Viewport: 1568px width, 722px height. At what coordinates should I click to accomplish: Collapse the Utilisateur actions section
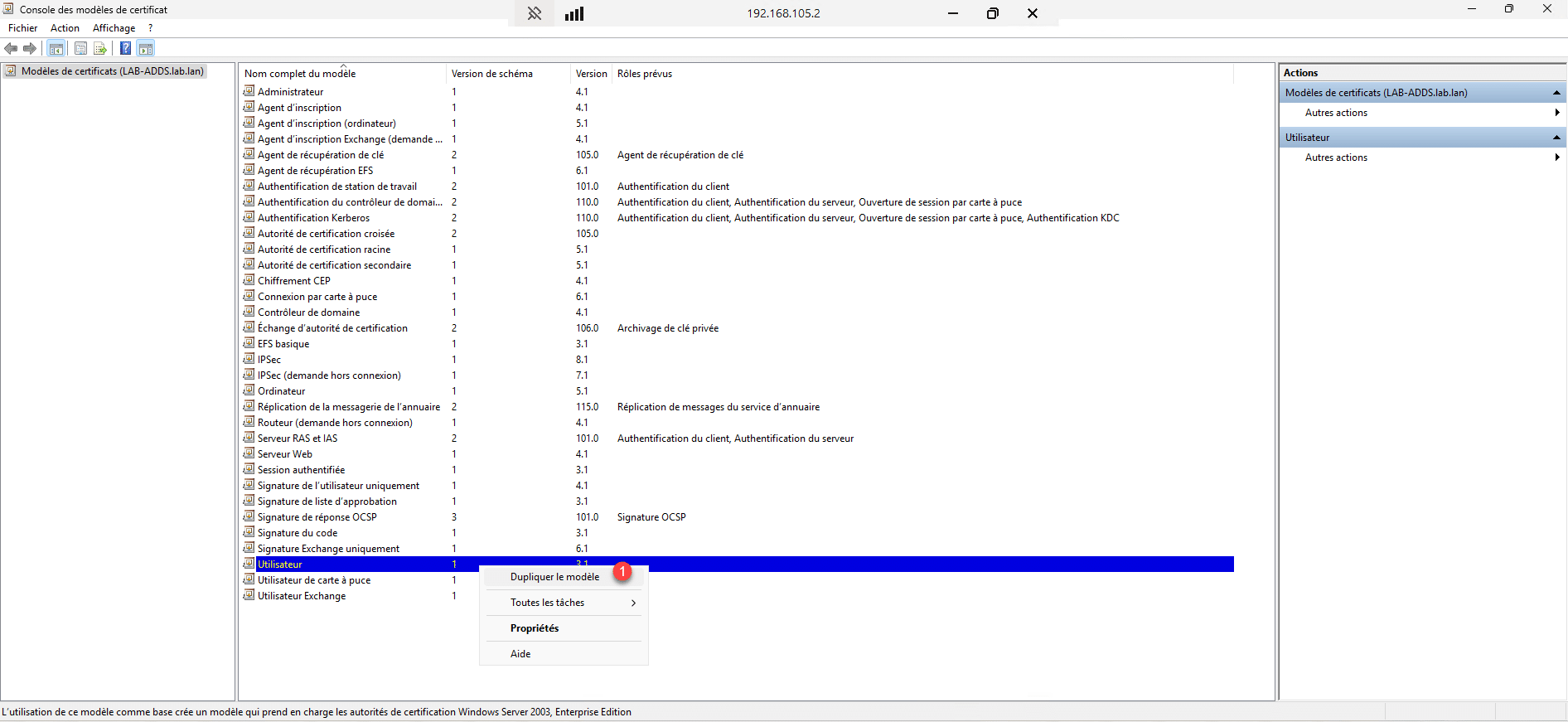1556,138
